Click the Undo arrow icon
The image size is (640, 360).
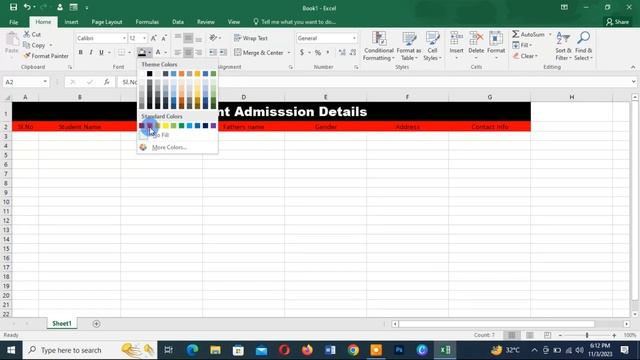coord(27,7)
